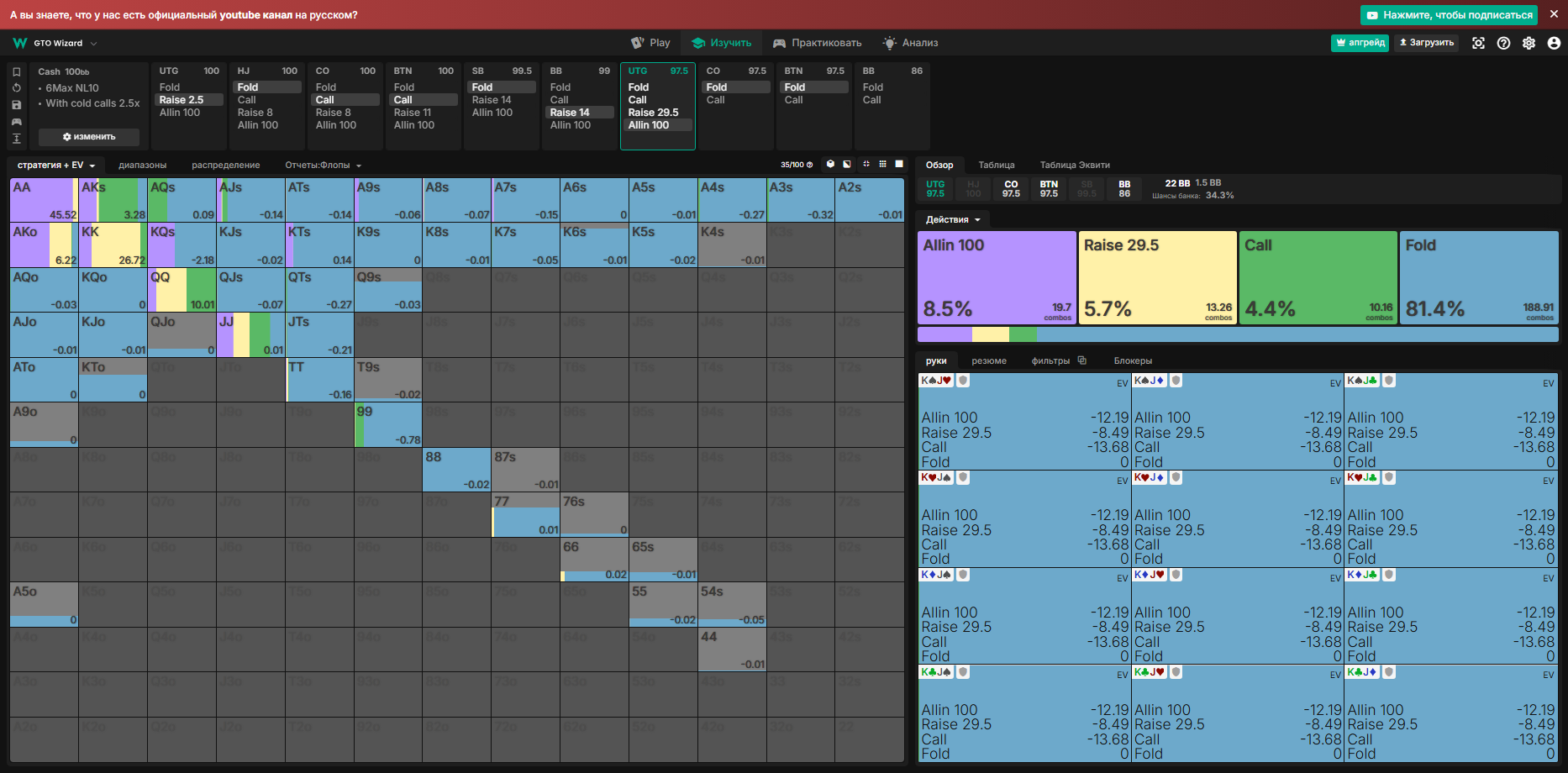Click the reset arrow icon beside the Cash spot
This screenshot has width=1568, height=773.
pyautogui.click(x=17, y=88)
